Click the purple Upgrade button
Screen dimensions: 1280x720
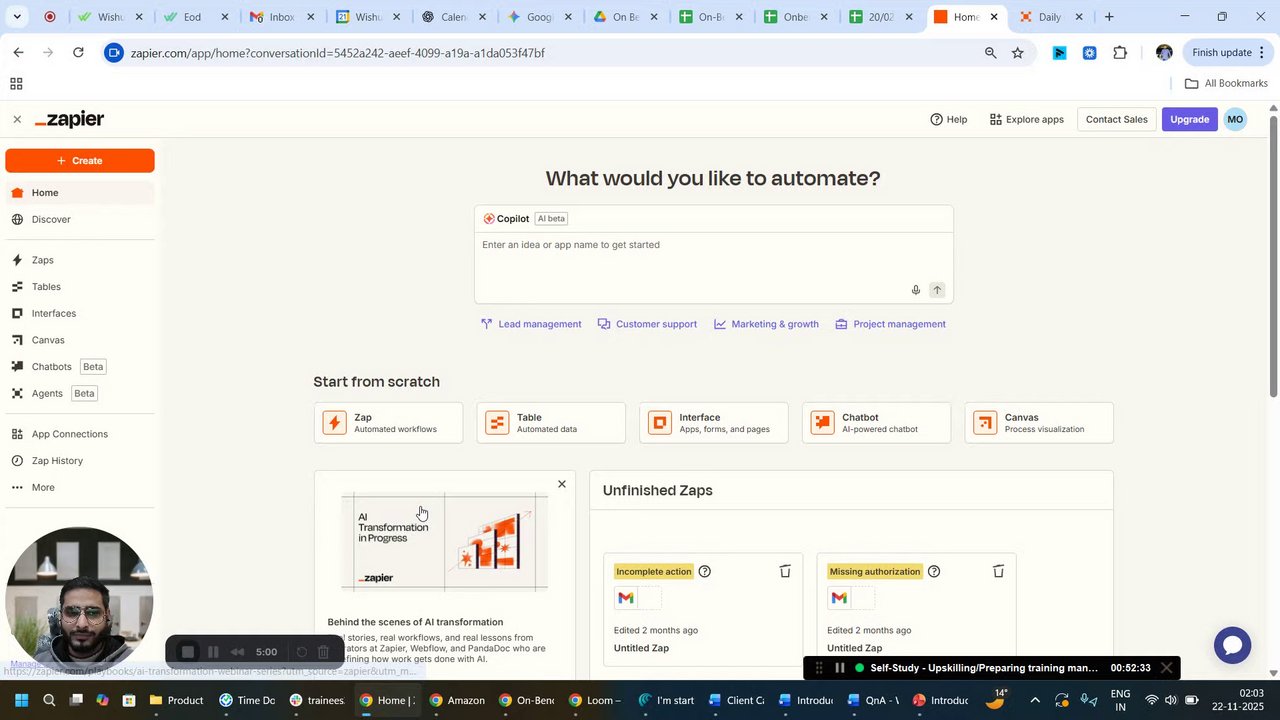point(1189,119)
